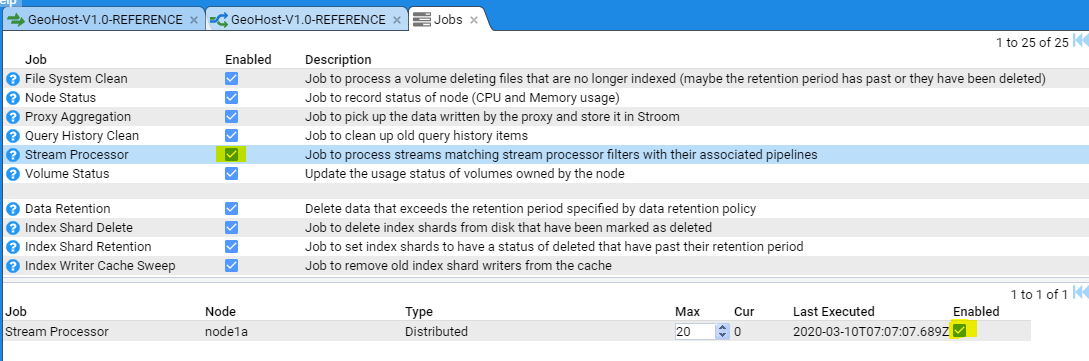Screen dimensions: 1089x361
Task: Switch to second GeoHost-V1.0-REFERENCE pipeline tab
Action: 307,19
